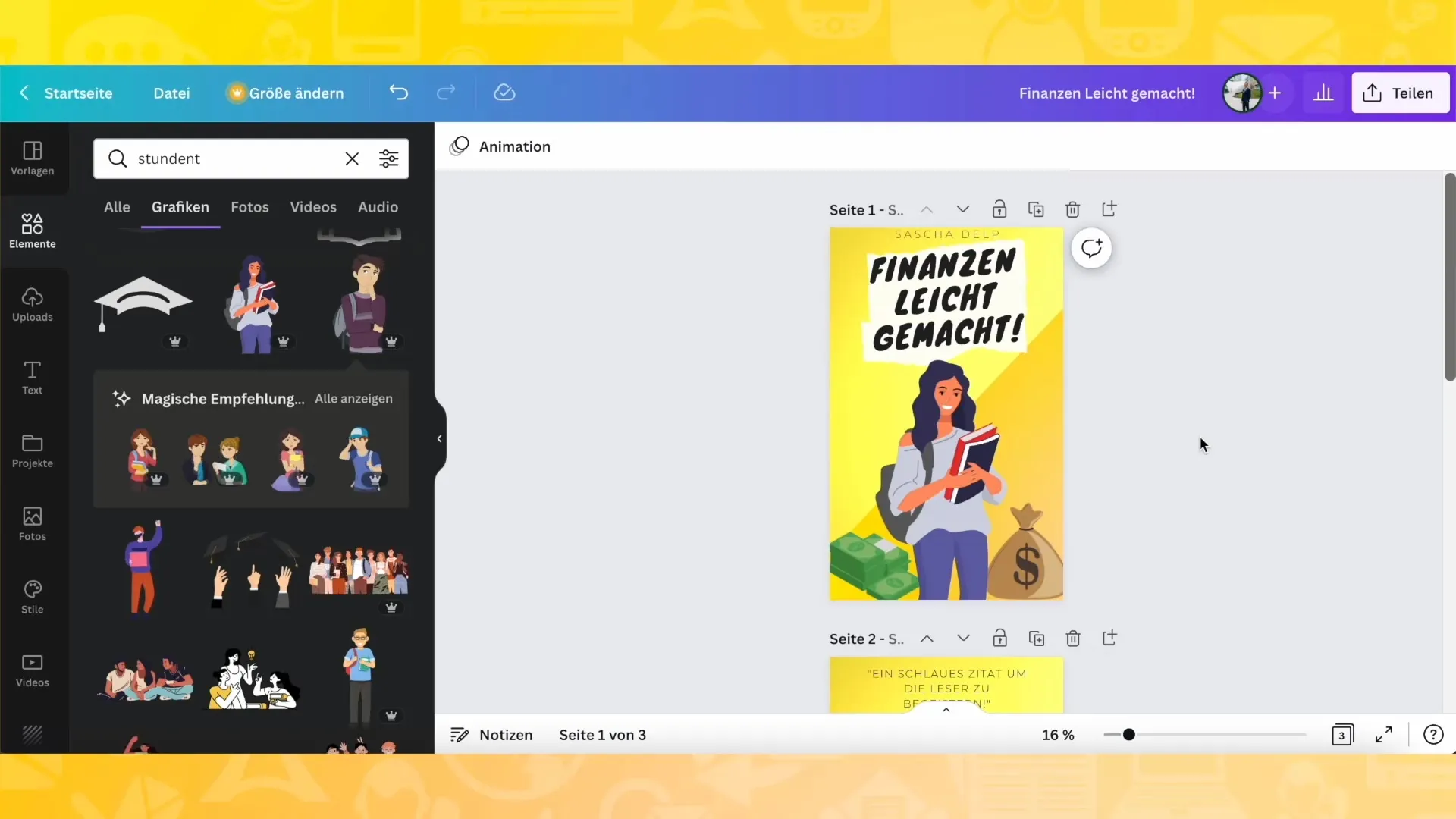Enable animation for current slide
Viewport: 1456px width, 819px height.
[501, 146]
